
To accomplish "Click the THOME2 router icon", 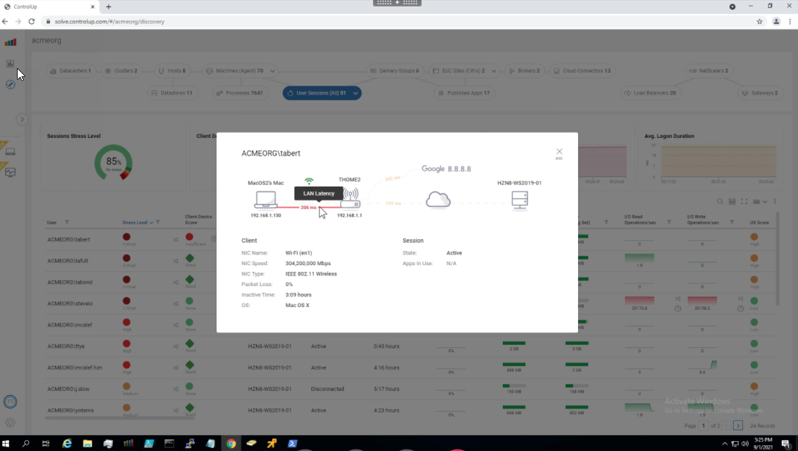I will tap(350, 199).
